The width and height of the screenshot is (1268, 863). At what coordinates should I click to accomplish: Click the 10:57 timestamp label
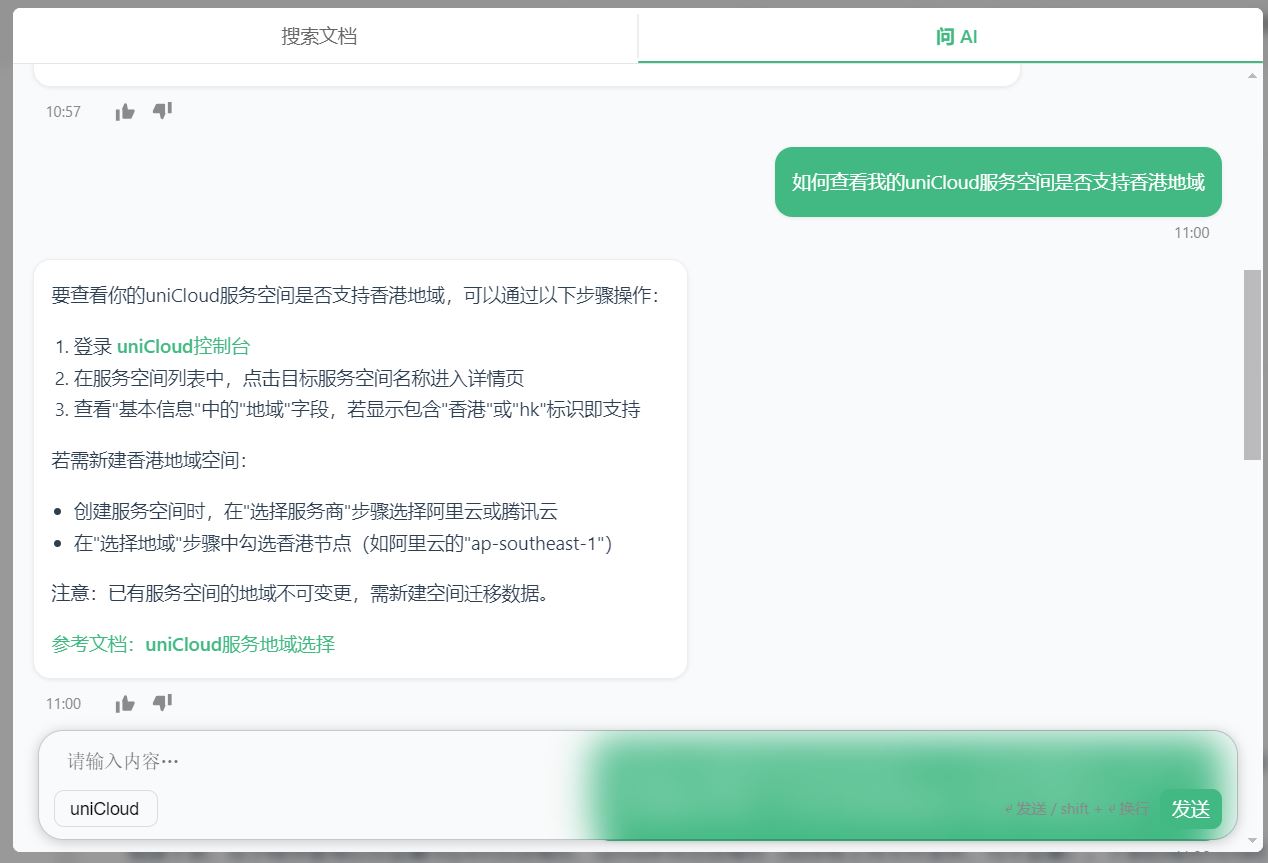coord(63,112)
